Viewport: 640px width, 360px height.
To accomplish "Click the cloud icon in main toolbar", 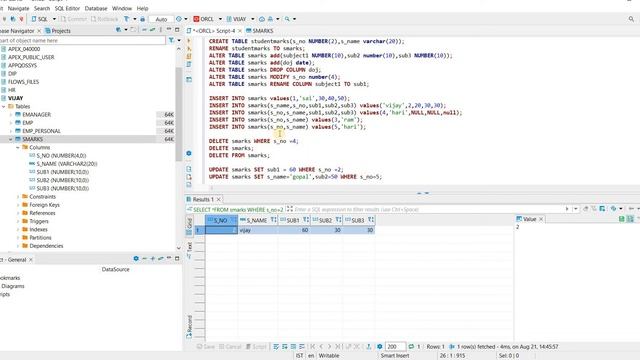I will [262, 19].
